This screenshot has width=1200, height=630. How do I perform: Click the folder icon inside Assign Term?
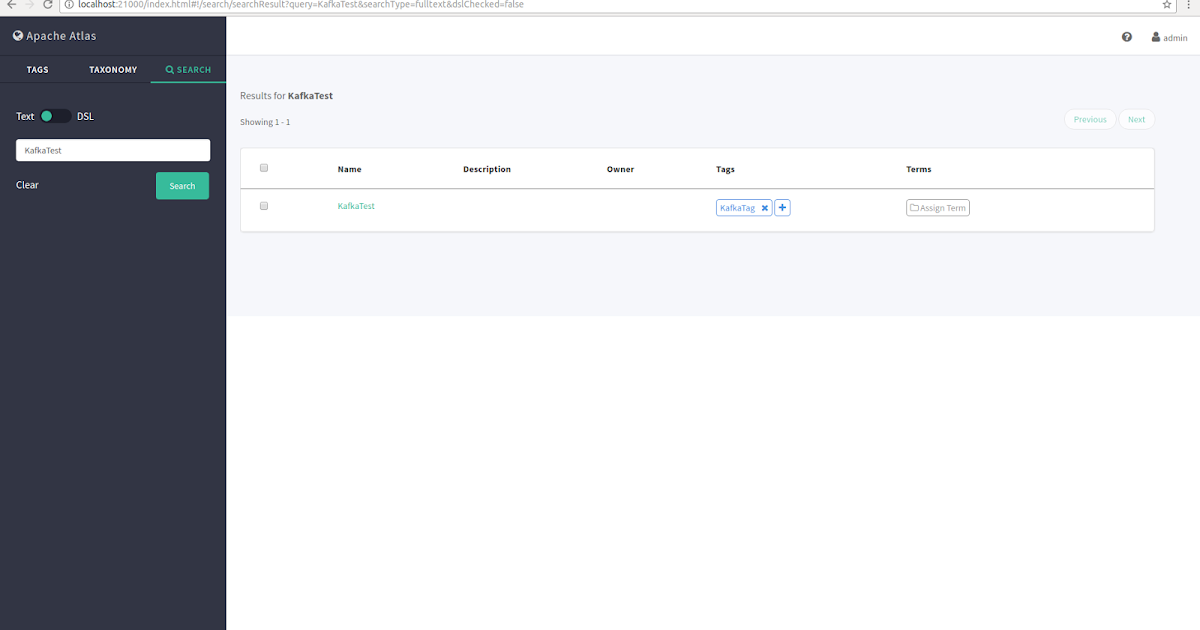(x=914, y=207)
